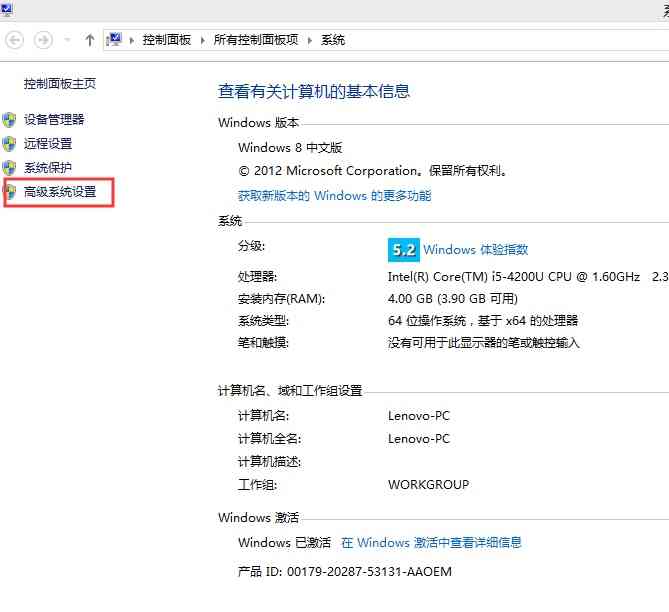Click the computer icon in the address bar

(114, 40)
